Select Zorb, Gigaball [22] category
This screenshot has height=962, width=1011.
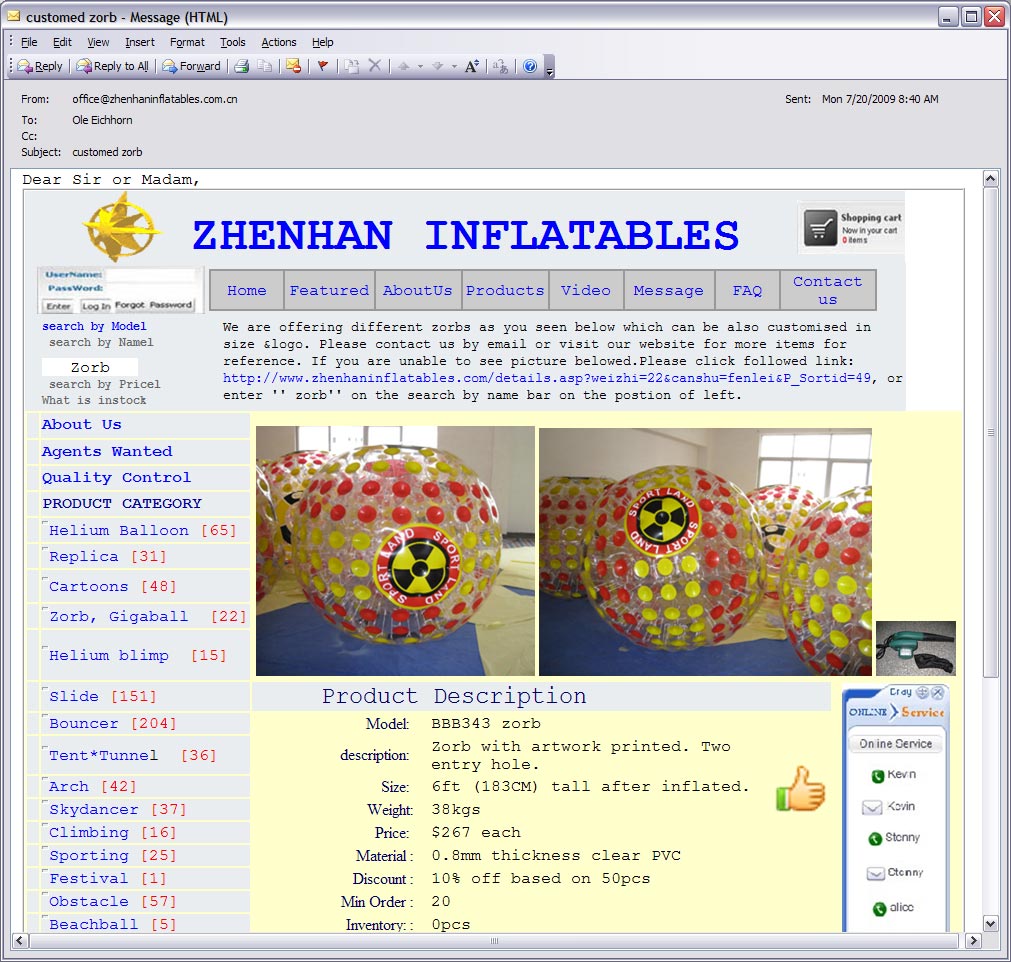(148, 616)
